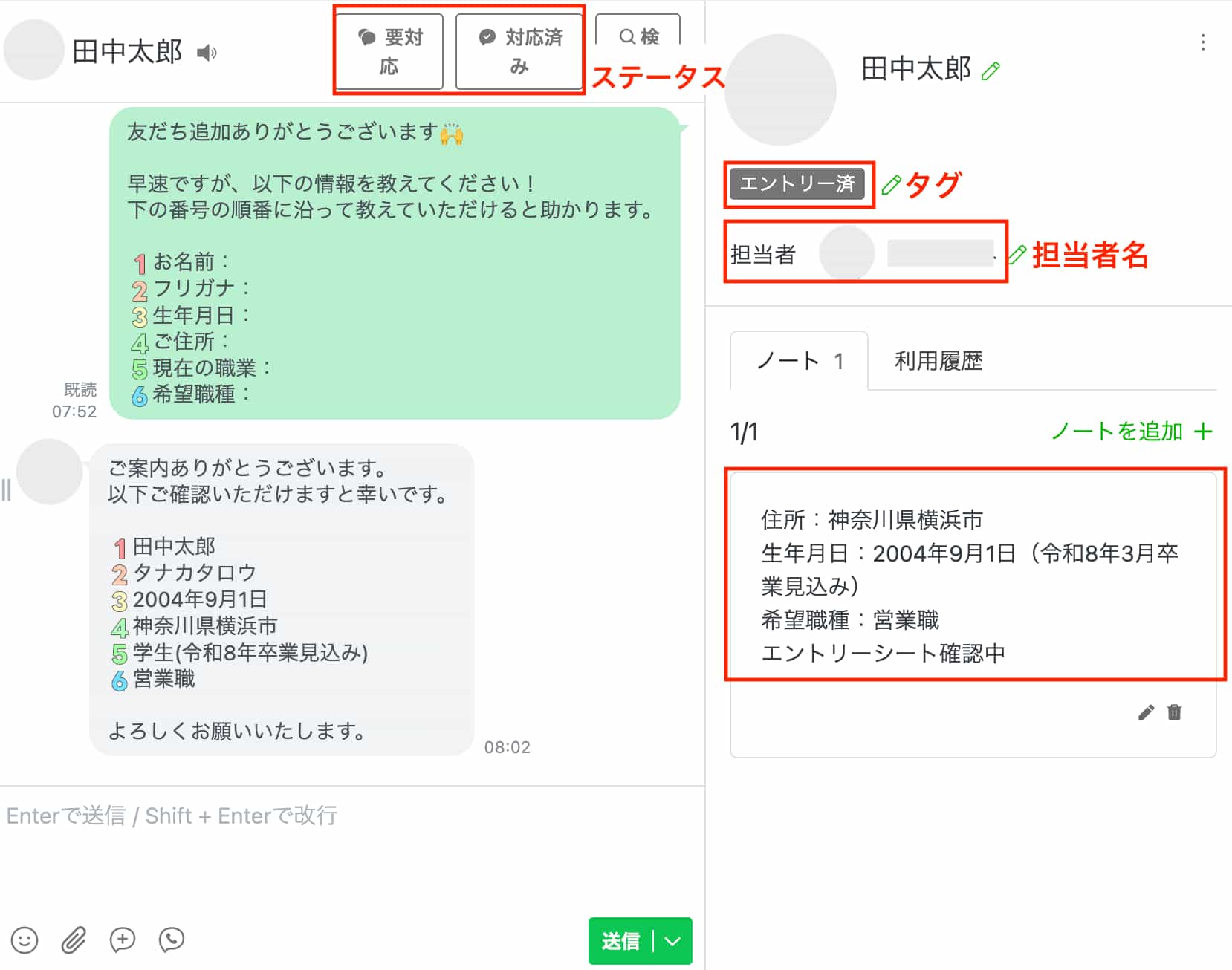
Task: Attach a file with the paperclip icon
Action: 74,940
